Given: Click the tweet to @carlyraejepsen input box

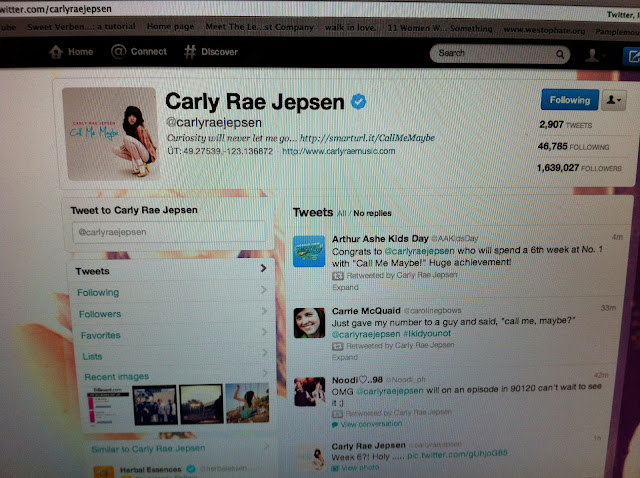Looking at the screenshot, I should tap(169, 232).
